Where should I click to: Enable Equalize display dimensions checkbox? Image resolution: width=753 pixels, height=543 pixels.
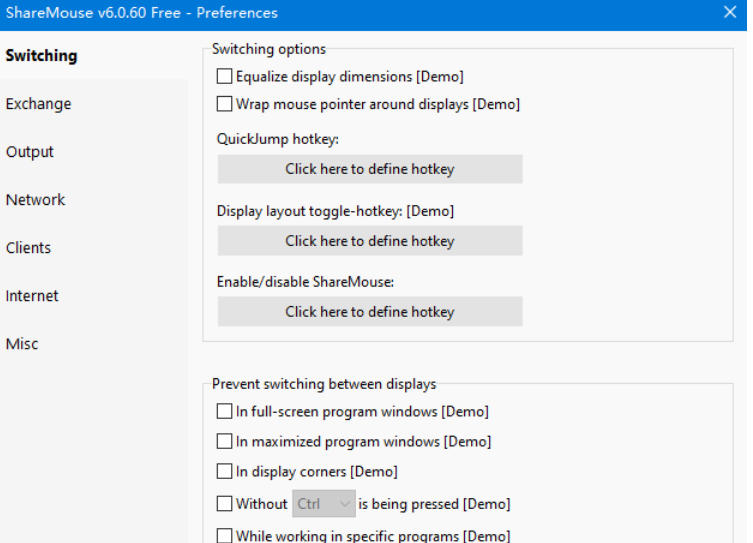click(225, 76)
